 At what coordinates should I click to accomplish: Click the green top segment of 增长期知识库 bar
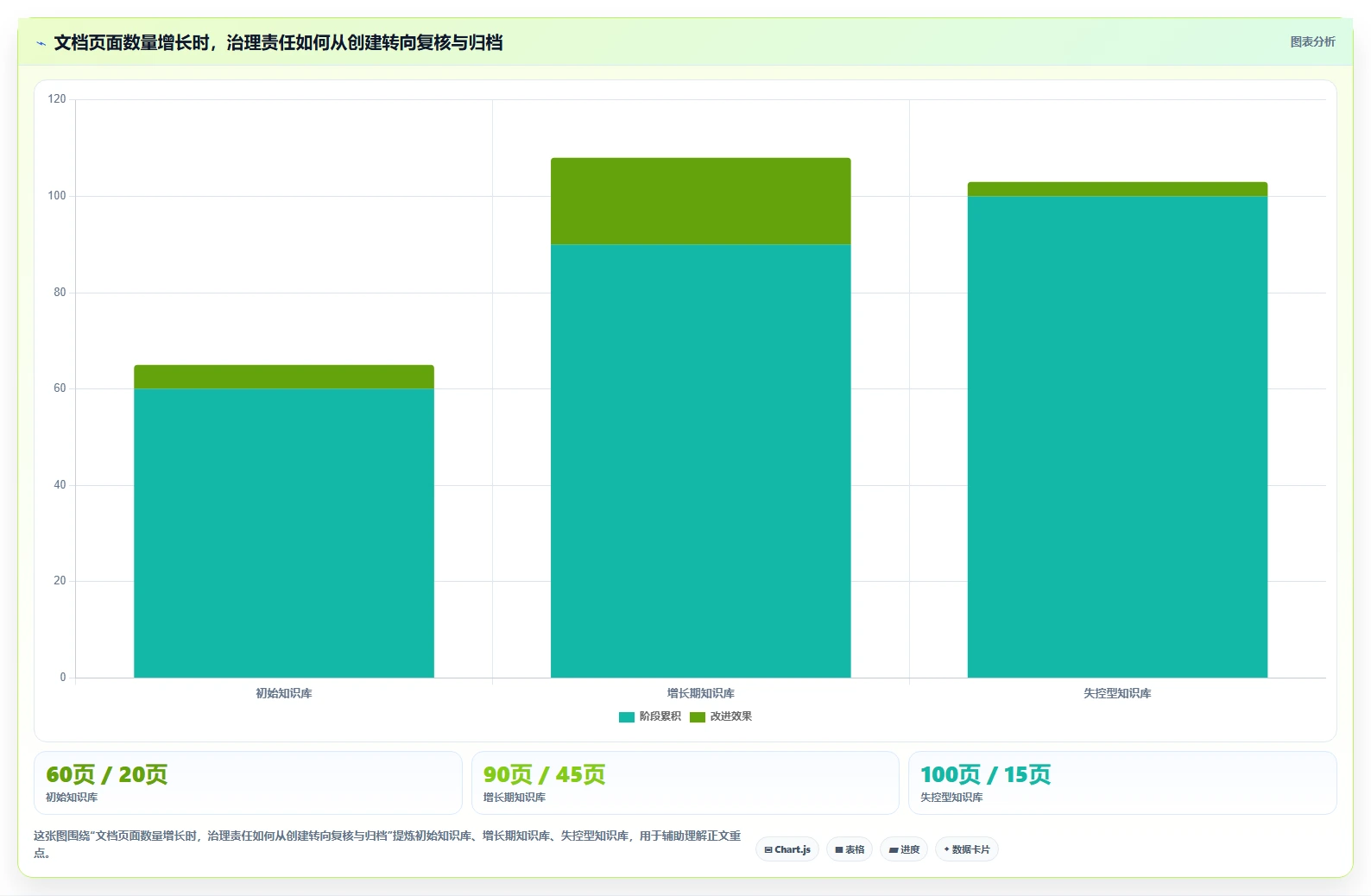[700, 201]
